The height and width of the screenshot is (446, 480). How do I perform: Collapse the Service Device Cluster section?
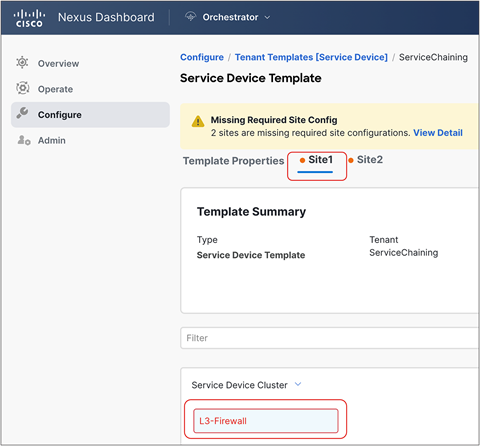(x=298, y=384)
